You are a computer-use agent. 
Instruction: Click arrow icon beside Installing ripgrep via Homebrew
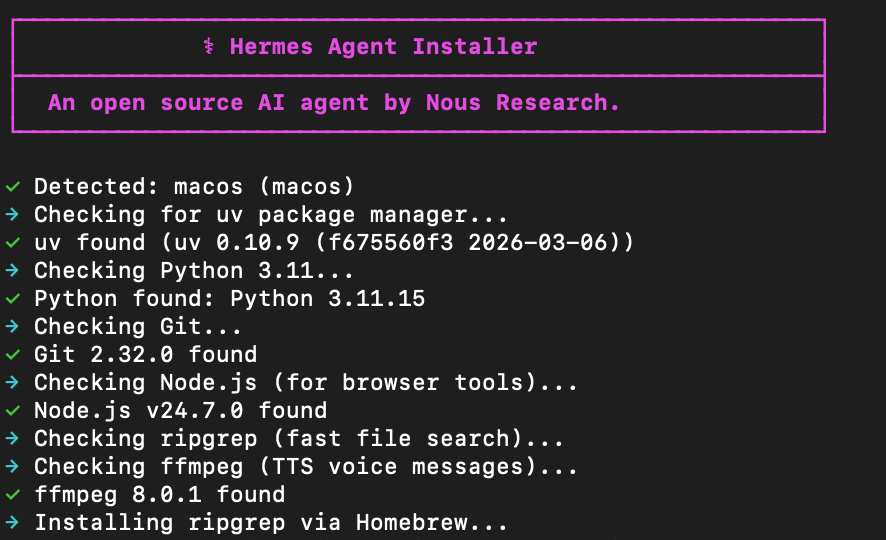click(x=12, y=523)
